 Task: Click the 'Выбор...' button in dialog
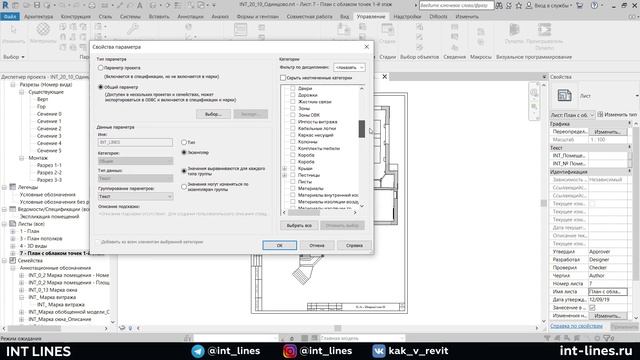(213, 114)
